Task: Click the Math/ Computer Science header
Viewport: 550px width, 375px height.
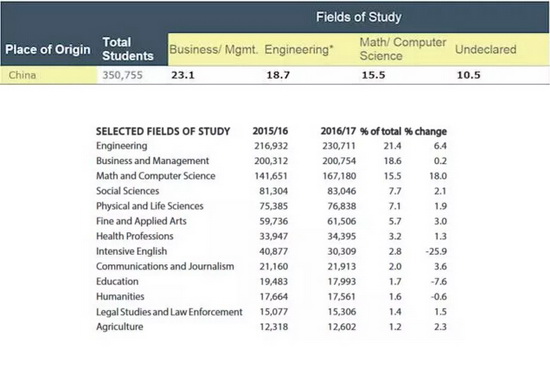Action: [x=403, y=49]
